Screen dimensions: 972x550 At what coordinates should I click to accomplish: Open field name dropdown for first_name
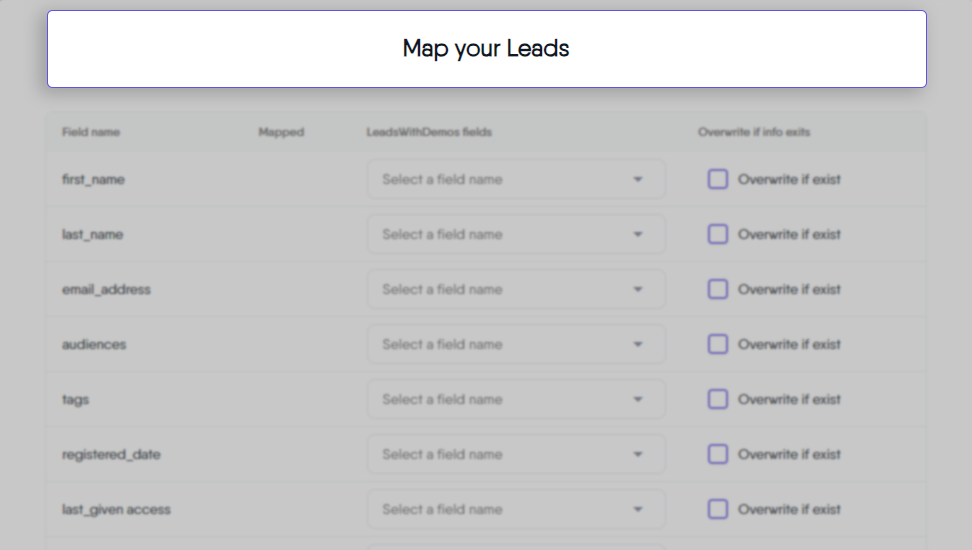tap(515, 180)
